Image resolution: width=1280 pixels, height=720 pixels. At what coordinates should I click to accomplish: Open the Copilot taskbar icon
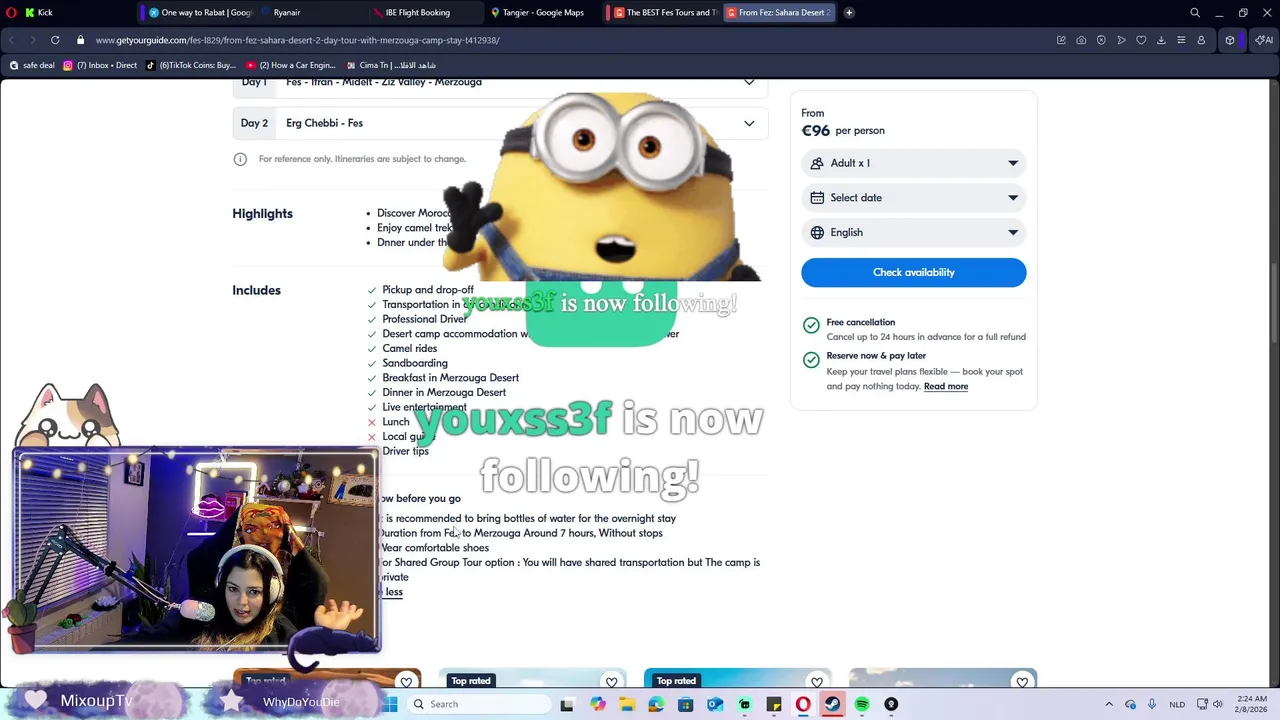pos(597,704)
